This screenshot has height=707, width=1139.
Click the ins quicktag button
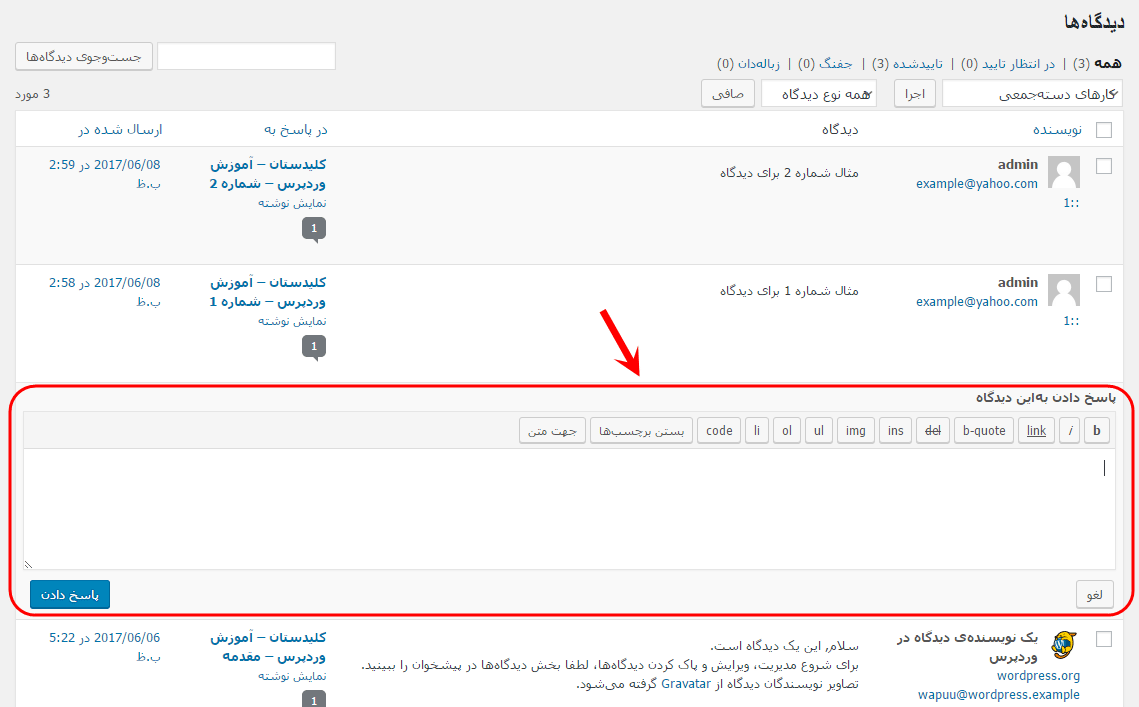tap(895, 431)
